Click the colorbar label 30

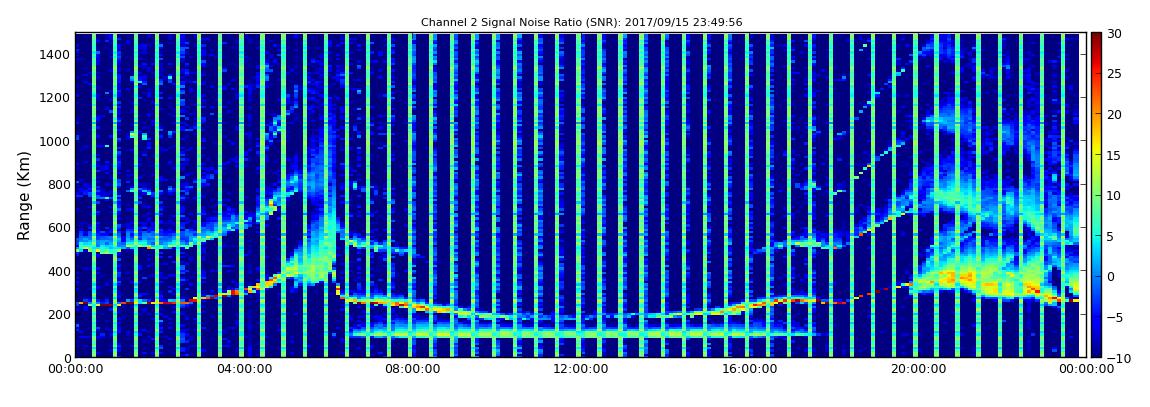pyautogui.click(x=1115, y=33)
